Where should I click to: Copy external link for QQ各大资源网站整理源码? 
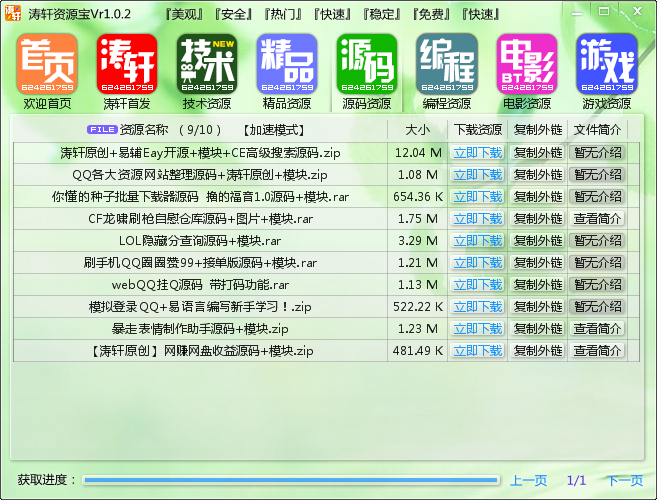point(538,175)
